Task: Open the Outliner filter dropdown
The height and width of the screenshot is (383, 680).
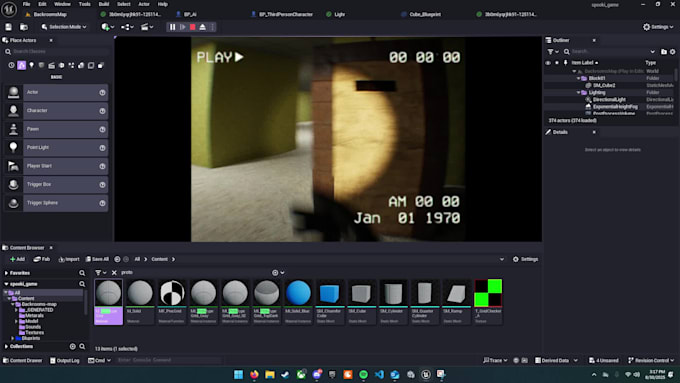Action: pos(552,52)
